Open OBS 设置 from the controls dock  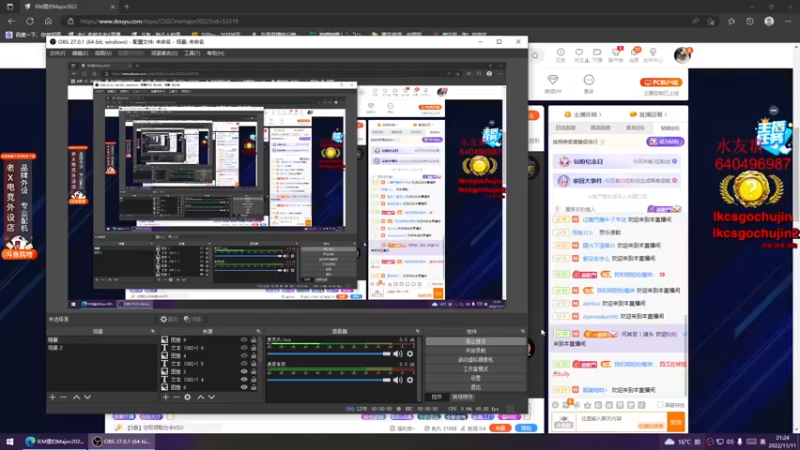(476, 378)
